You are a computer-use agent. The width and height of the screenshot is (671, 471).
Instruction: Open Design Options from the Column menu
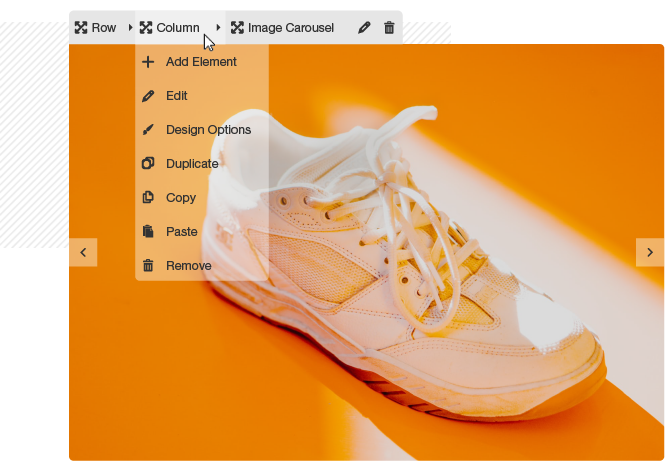point(202,130)
